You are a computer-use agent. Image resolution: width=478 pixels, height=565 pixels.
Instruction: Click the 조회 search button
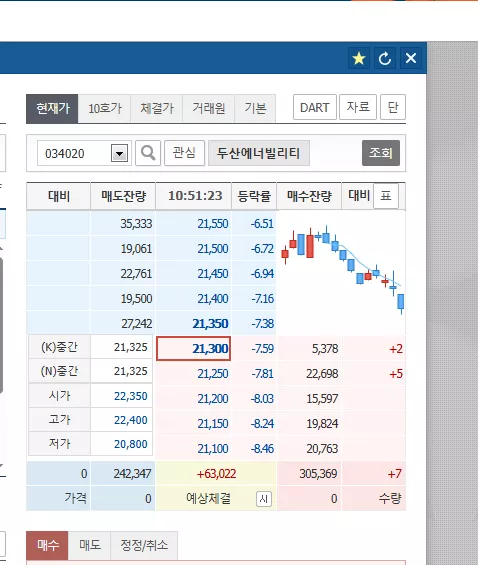pos(381,153)
